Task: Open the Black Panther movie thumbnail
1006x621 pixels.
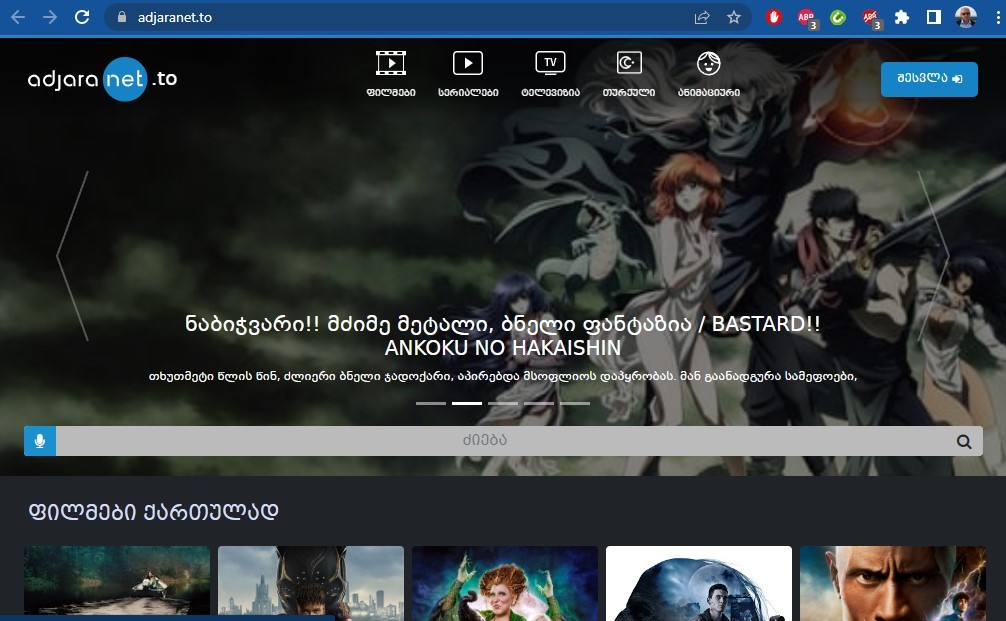Action: pos(311,583)
